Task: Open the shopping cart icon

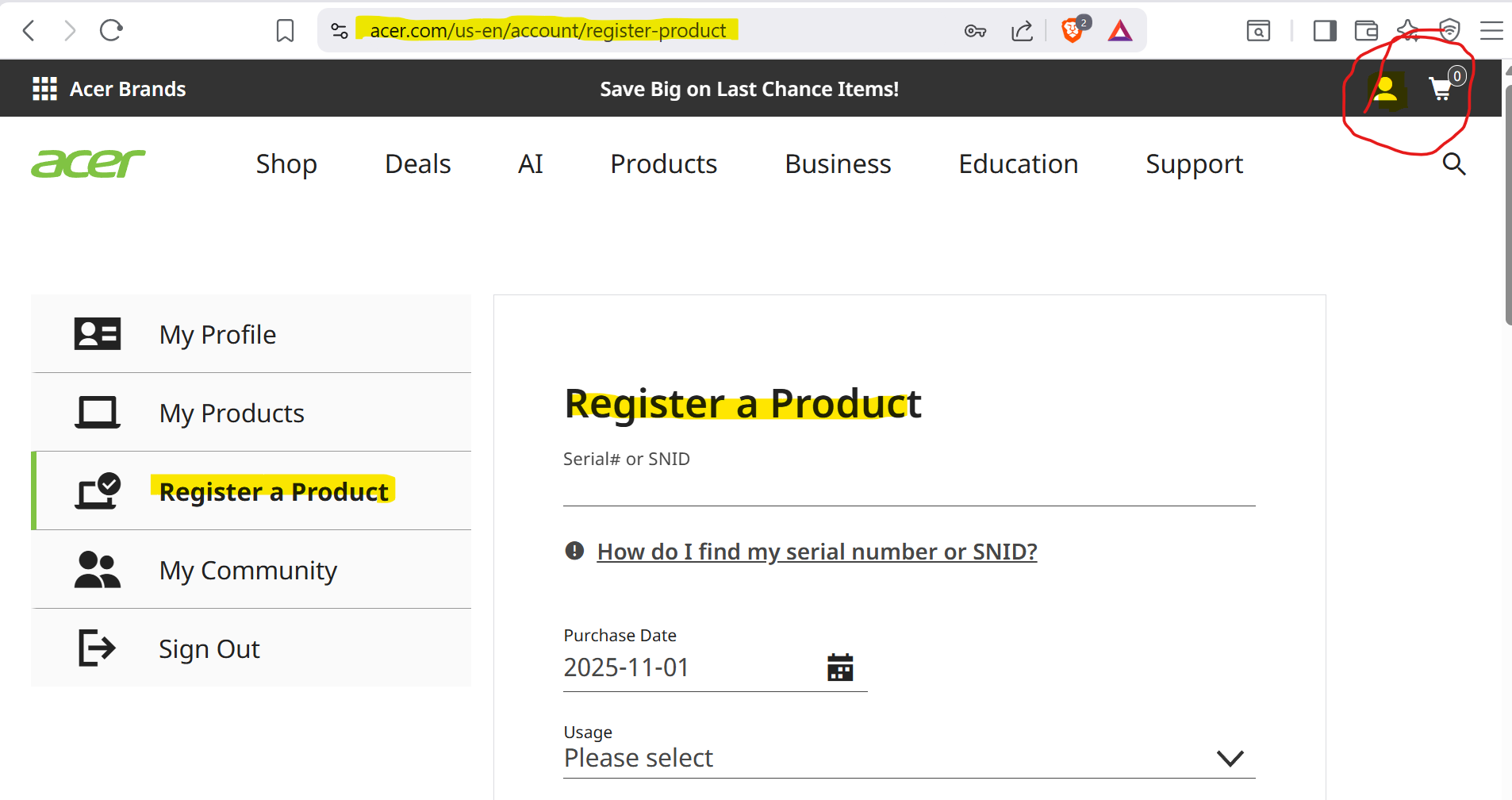Action: coord(1441,88)
